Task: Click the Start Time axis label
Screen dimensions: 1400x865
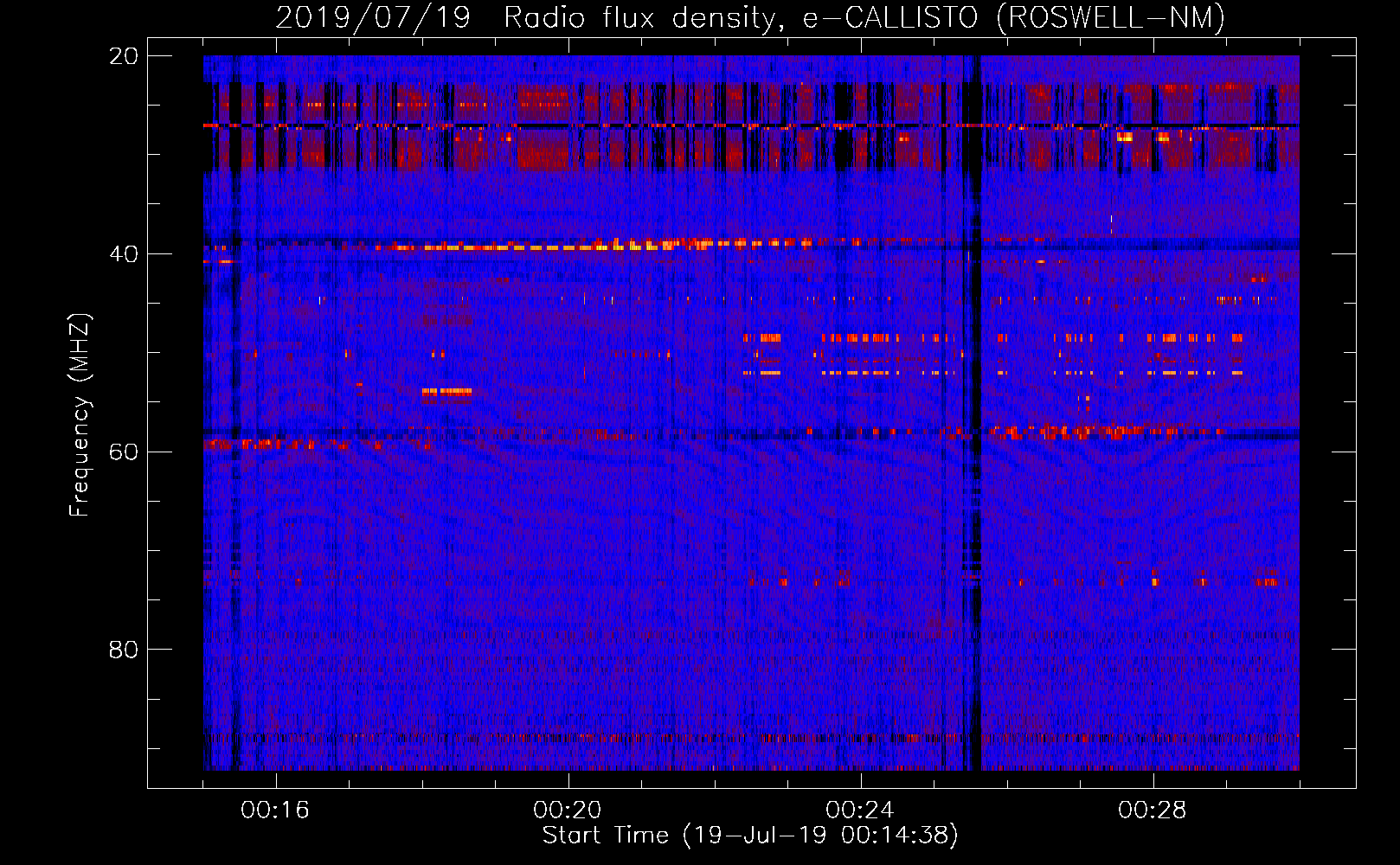Action: tap(750, 836)
